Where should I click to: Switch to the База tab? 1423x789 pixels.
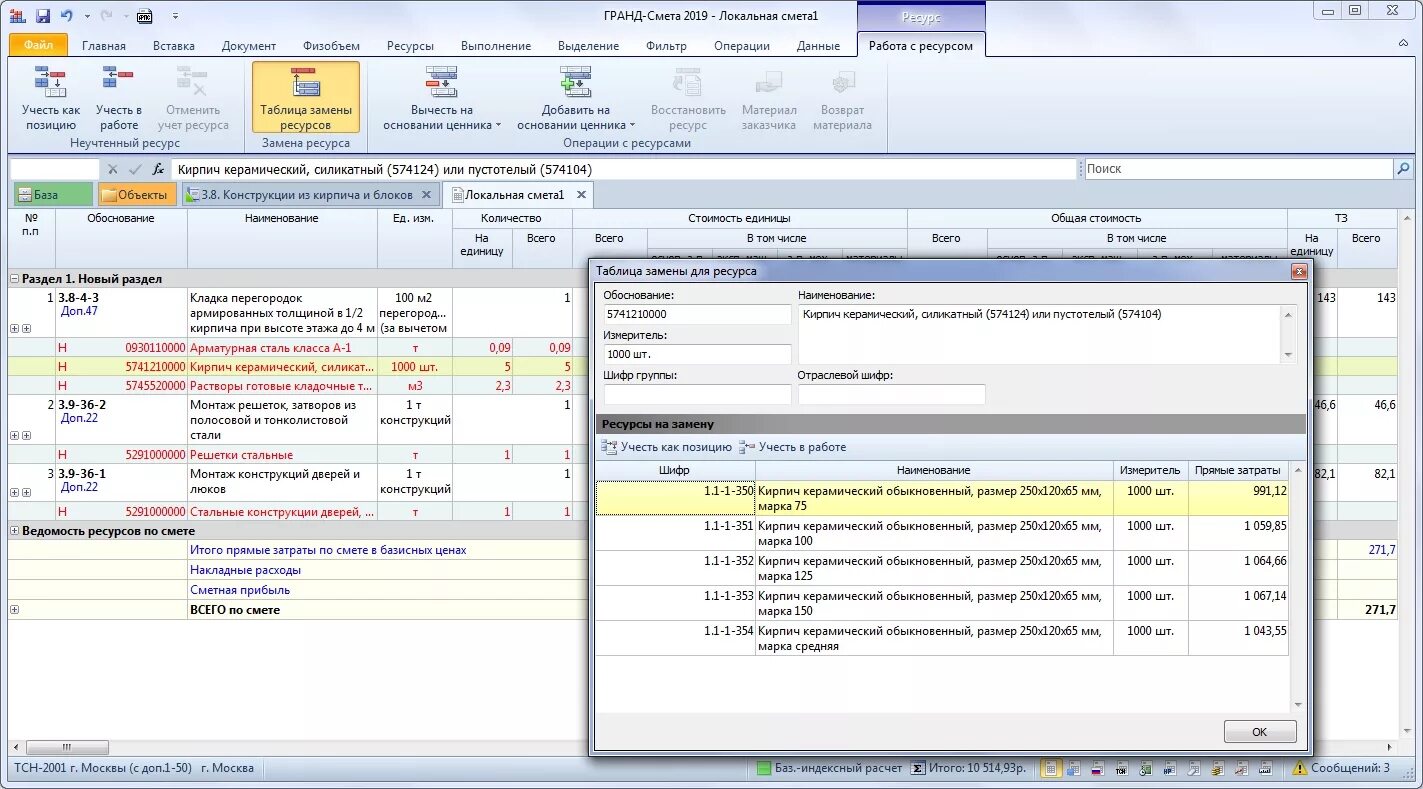pyautogui.click(x=53, y=194)
